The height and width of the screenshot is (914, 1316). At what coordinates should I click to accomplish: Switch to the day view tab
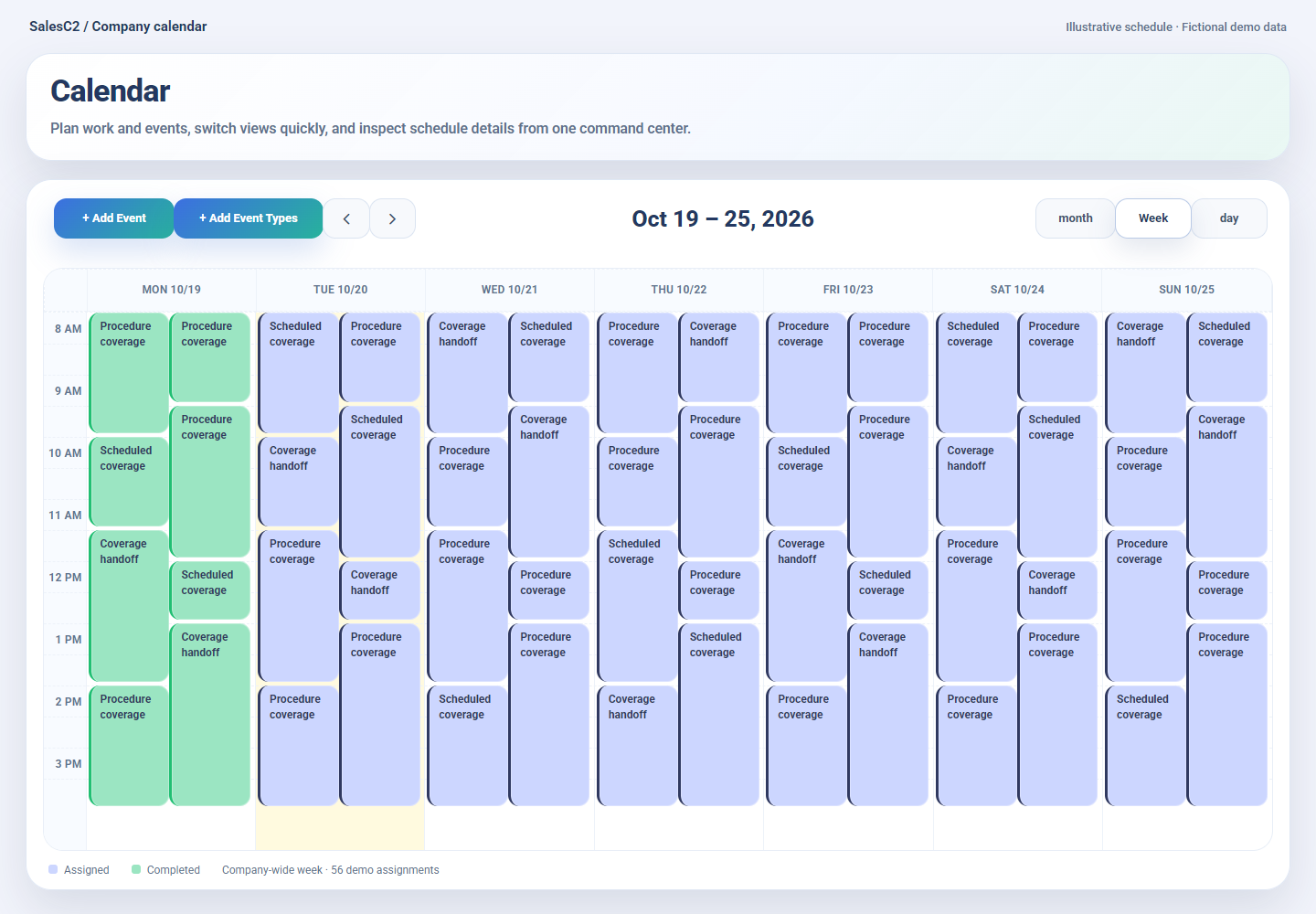tap(1229, 218)
